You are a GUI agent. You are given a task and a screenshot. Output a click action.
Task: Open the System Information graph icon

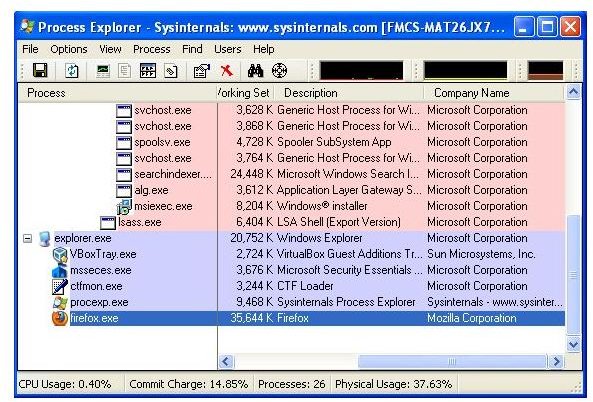tap(103, 71)
